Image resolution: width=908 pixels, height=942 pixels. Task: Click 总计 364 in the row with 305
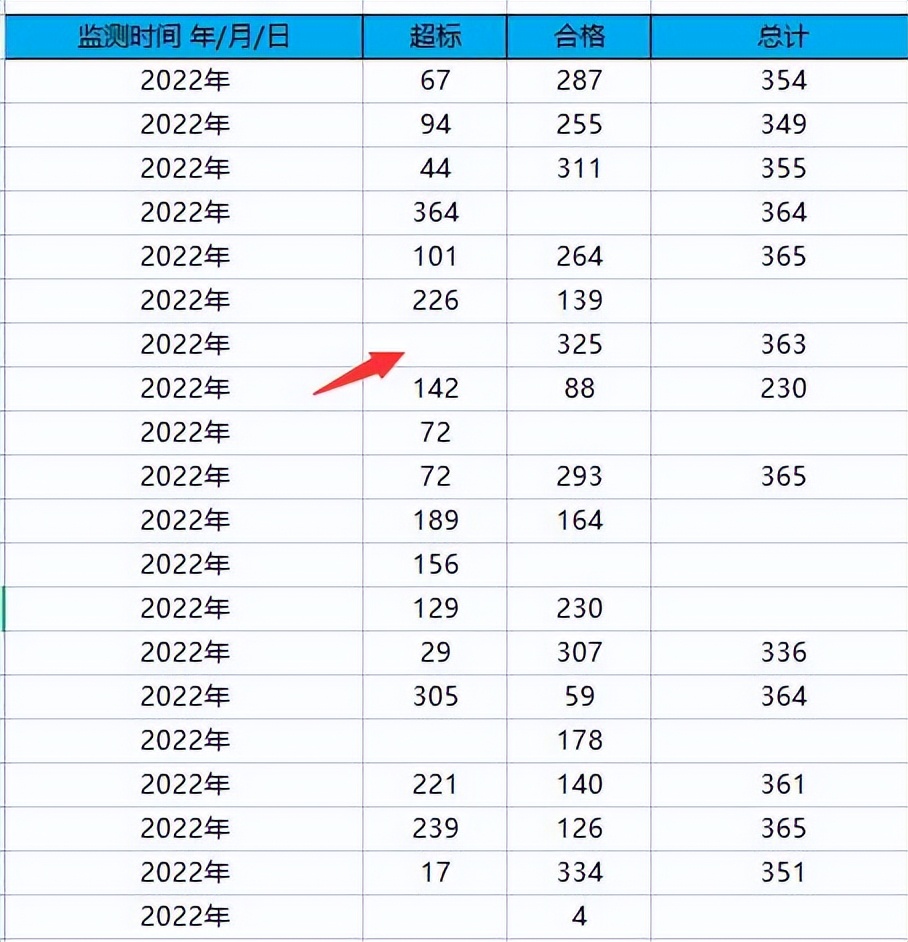pyautogui.click(x=779, y=697)
